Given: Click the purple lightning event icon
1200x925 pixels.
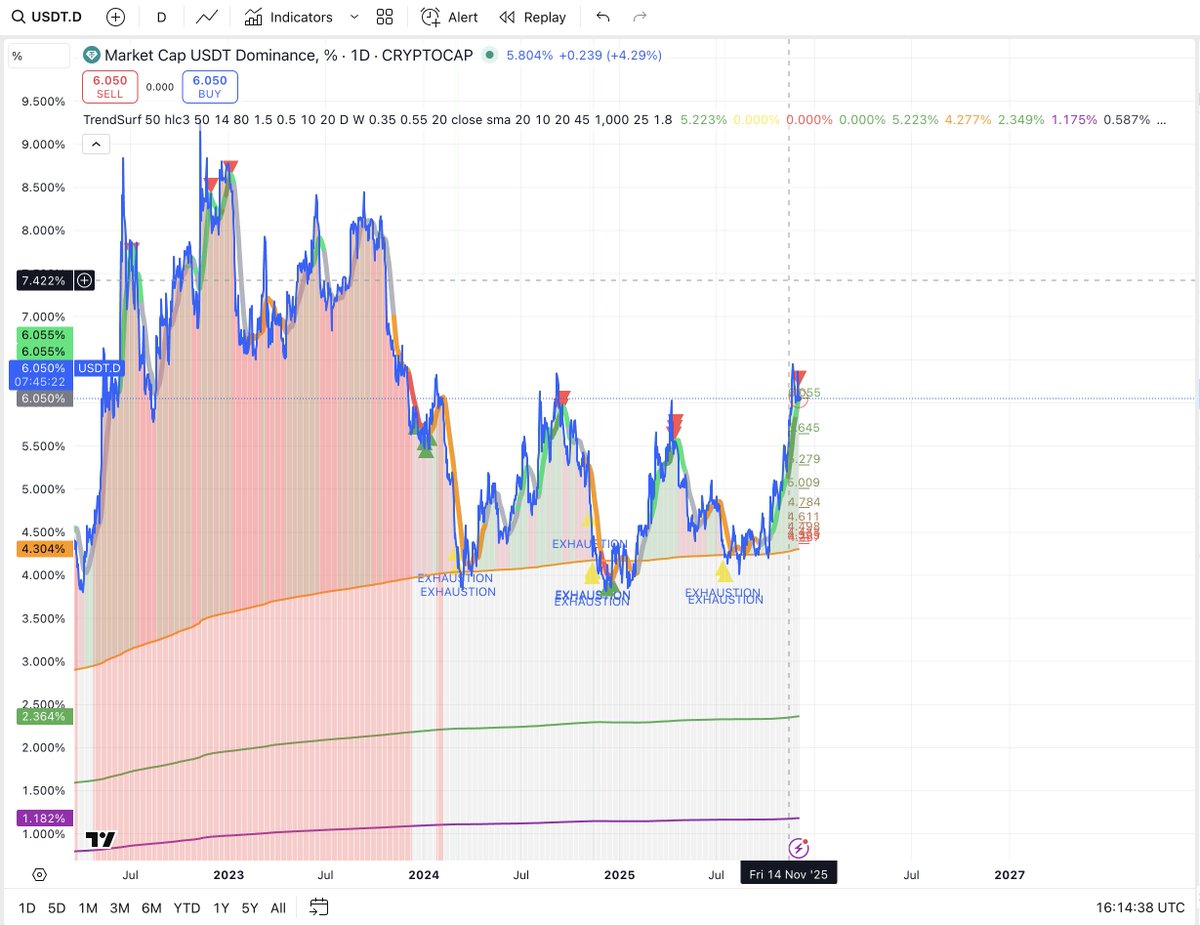Looking at the screenshot, I should [798, 849].
